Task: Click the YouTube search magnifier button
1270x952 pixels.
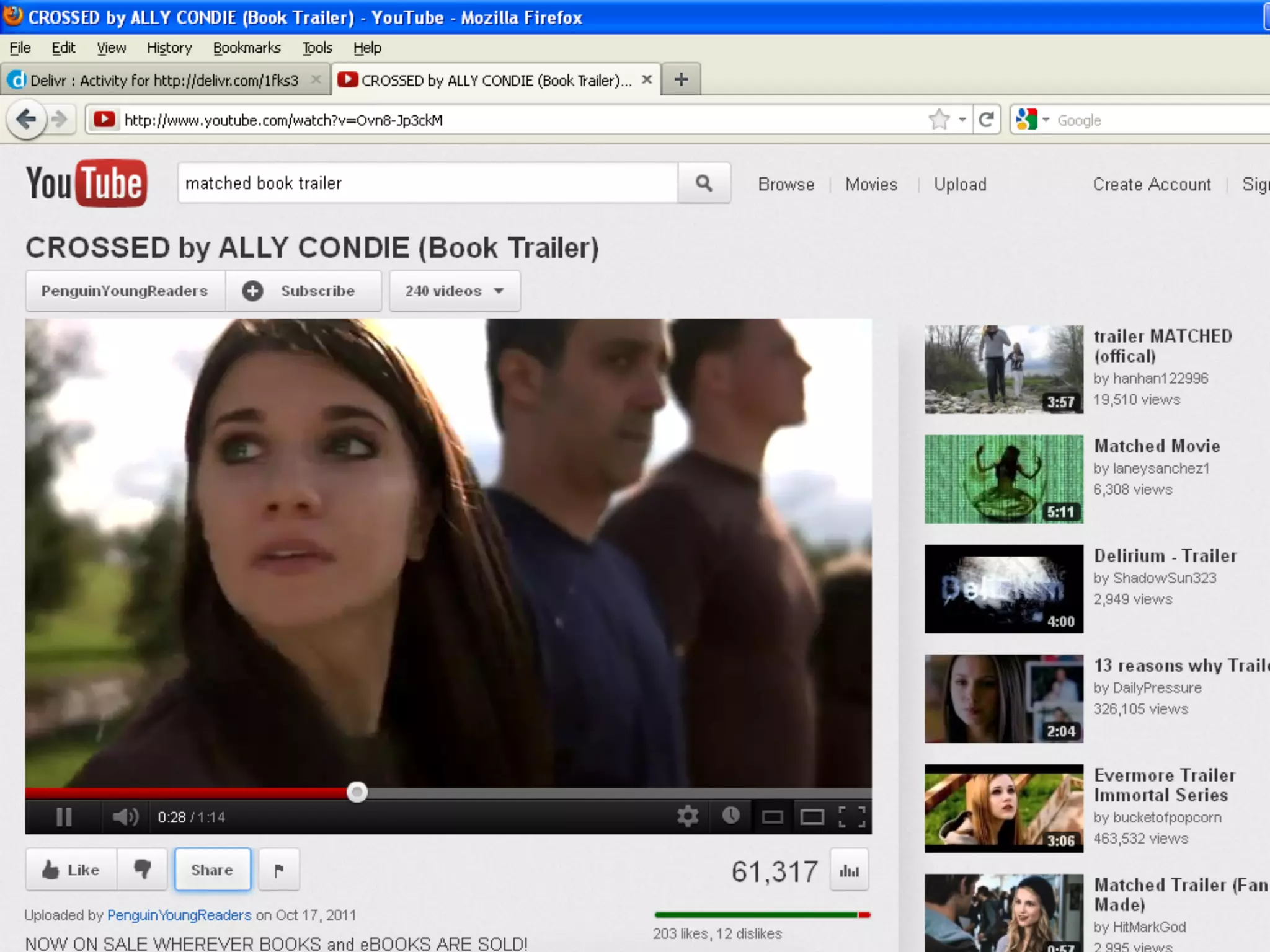Action: [704, 183]
